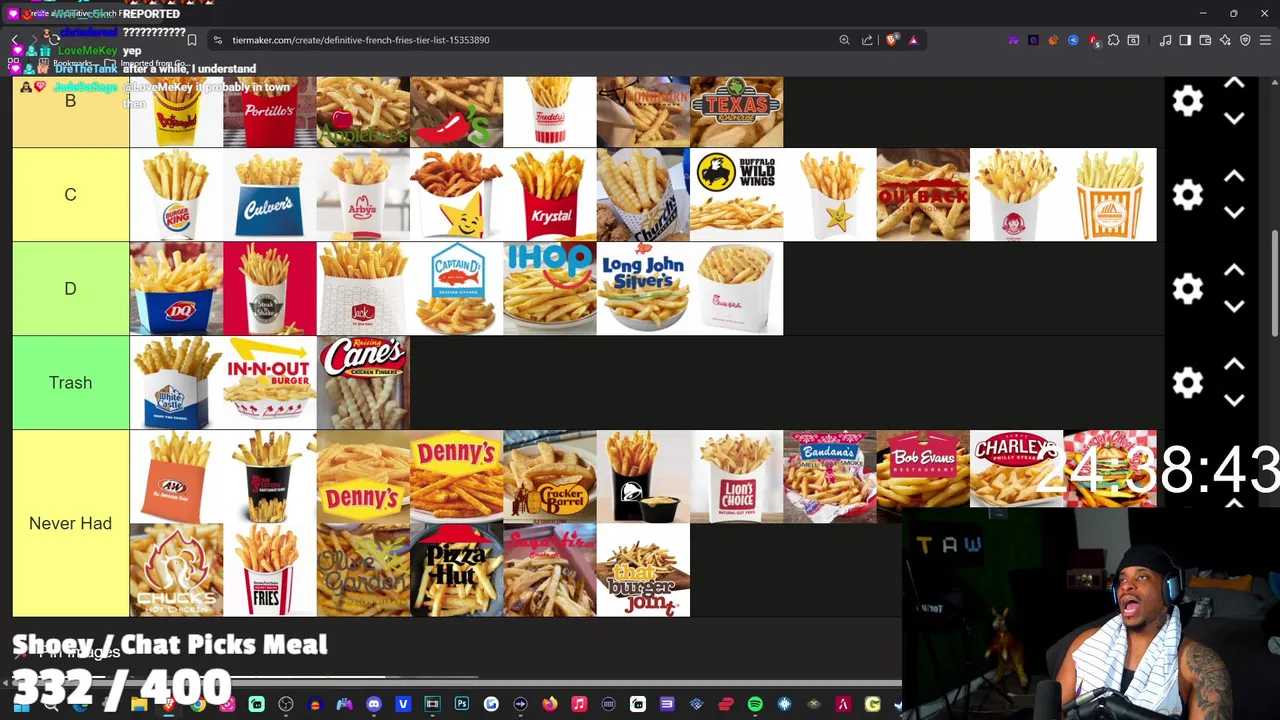The height and width of the screenshot is (720, 1280).
Task: Select the Bob Evans fries image
Action: [x=923, y=477]
